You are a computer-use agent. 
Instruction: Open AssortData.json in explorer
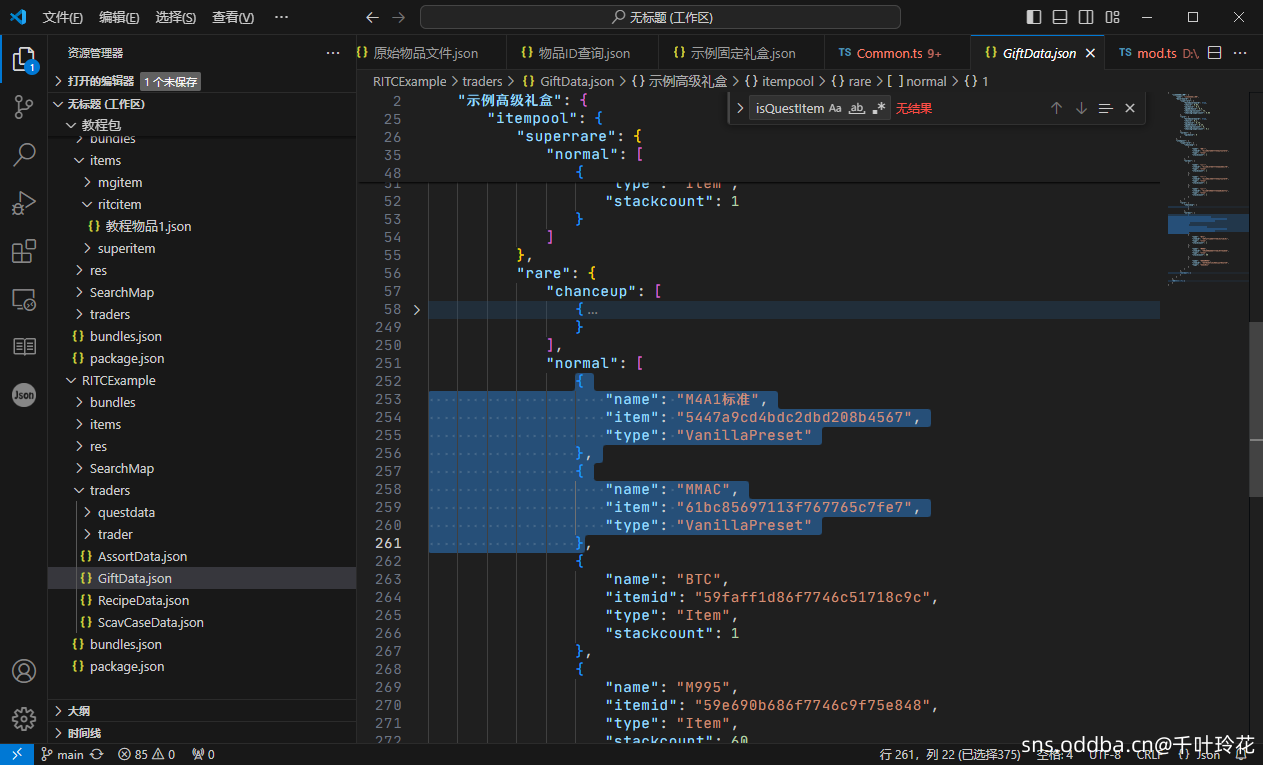coord(202,556)
